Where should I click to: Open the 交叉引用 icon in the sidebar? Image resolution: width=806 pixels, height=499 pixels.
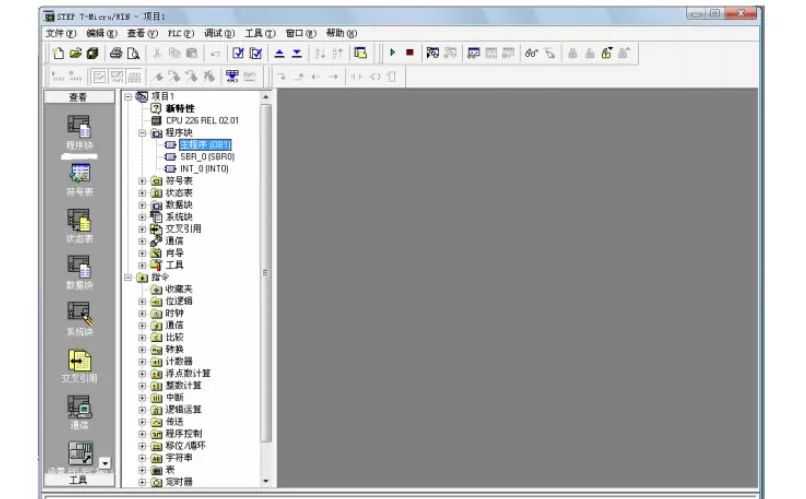pyautogui.click(x=76, y=363)
